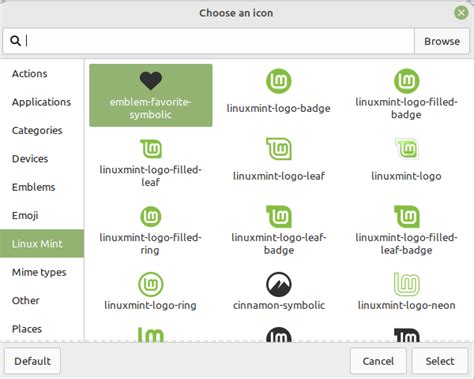Focus the icon search field

pyautogui.click(x=209, y=41)
